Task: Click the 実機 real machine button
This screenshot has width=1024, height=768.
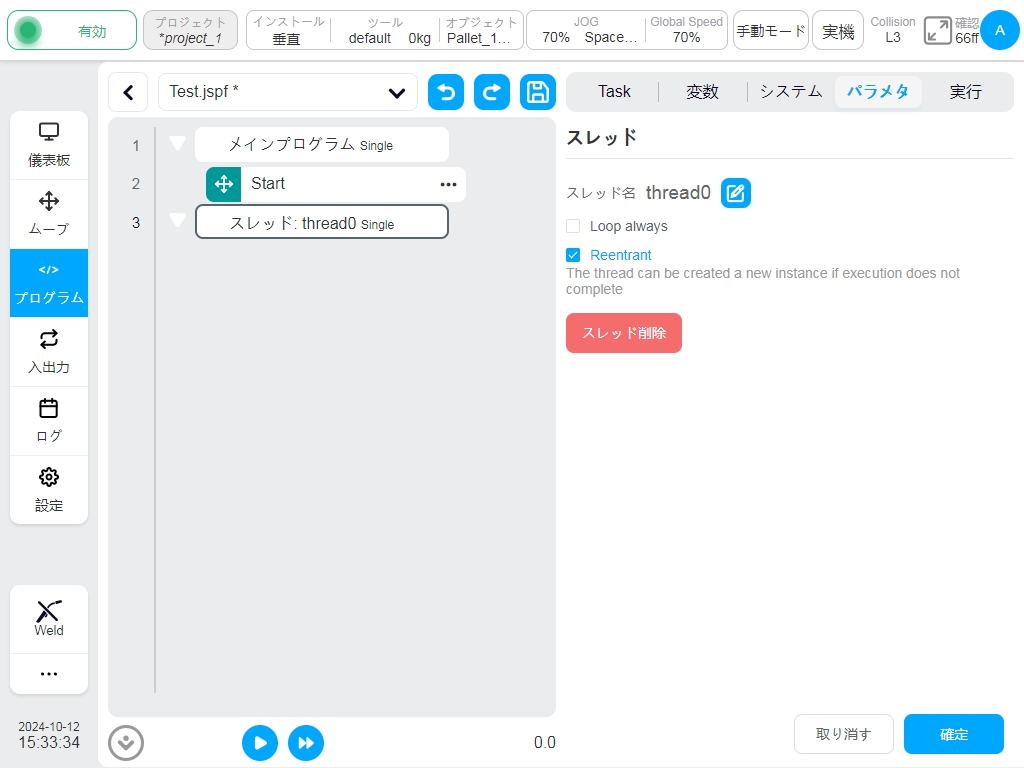Action: pyautogui.click(x=838, y=30)
